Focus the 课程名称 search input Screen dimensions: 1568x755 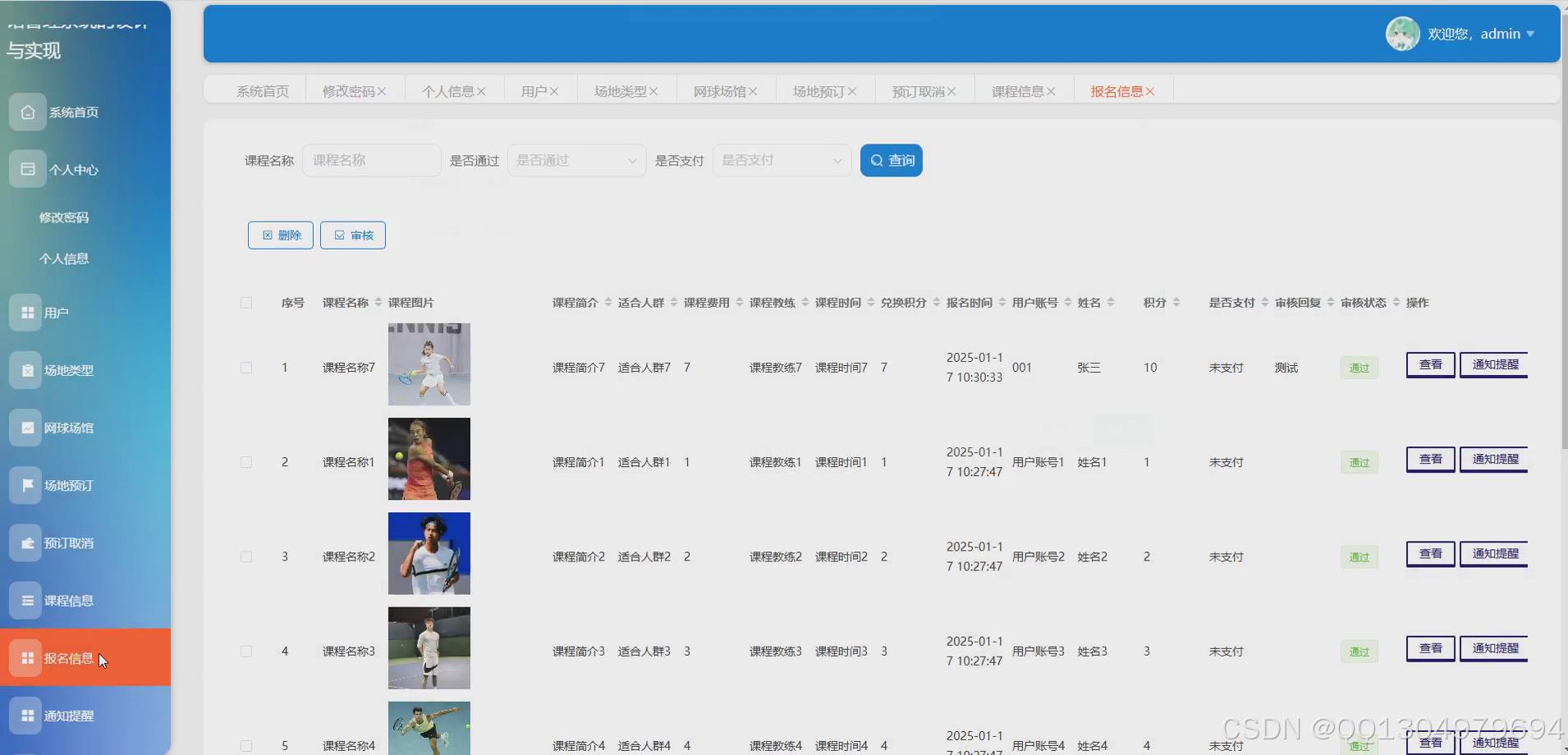click(371, 160)
